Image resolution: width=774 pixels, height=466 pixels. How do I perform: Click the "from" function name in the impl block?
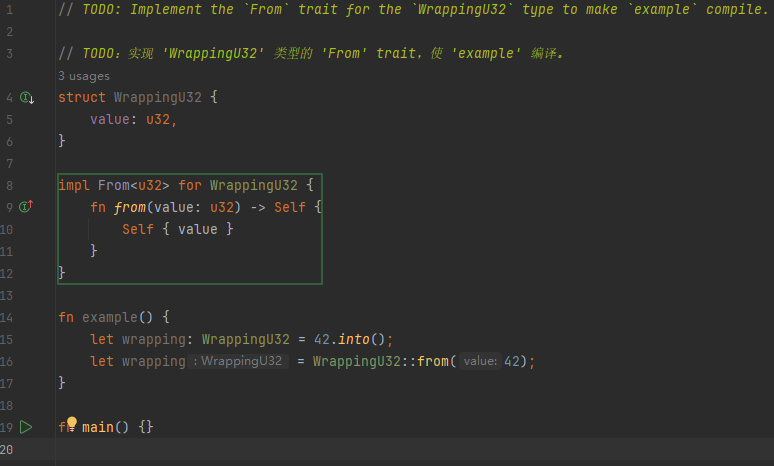130,207
